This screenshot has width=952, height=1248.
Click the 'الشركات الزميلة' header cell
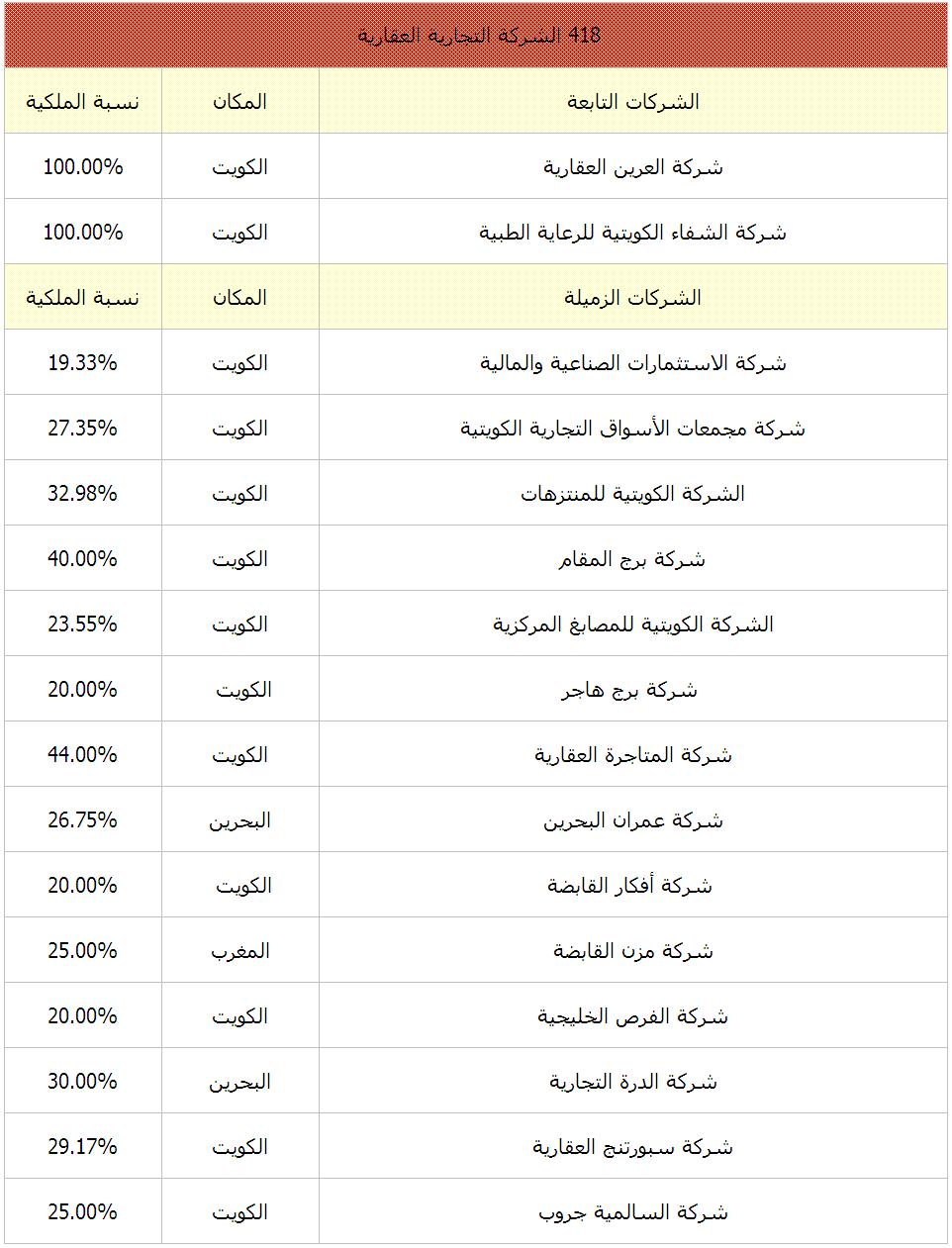coord(633,297)
